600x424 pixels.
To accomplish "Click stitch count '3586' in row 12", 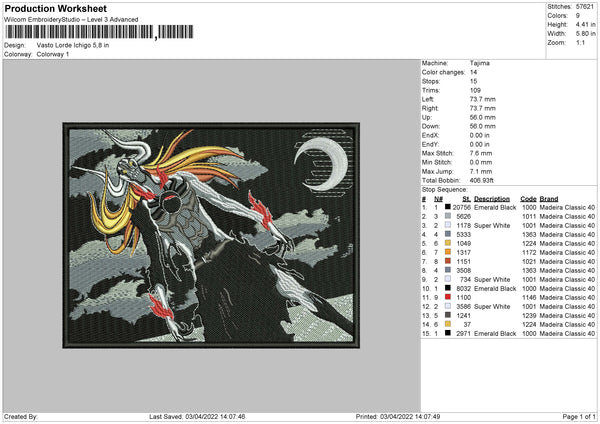I will [x=463, y=307].
